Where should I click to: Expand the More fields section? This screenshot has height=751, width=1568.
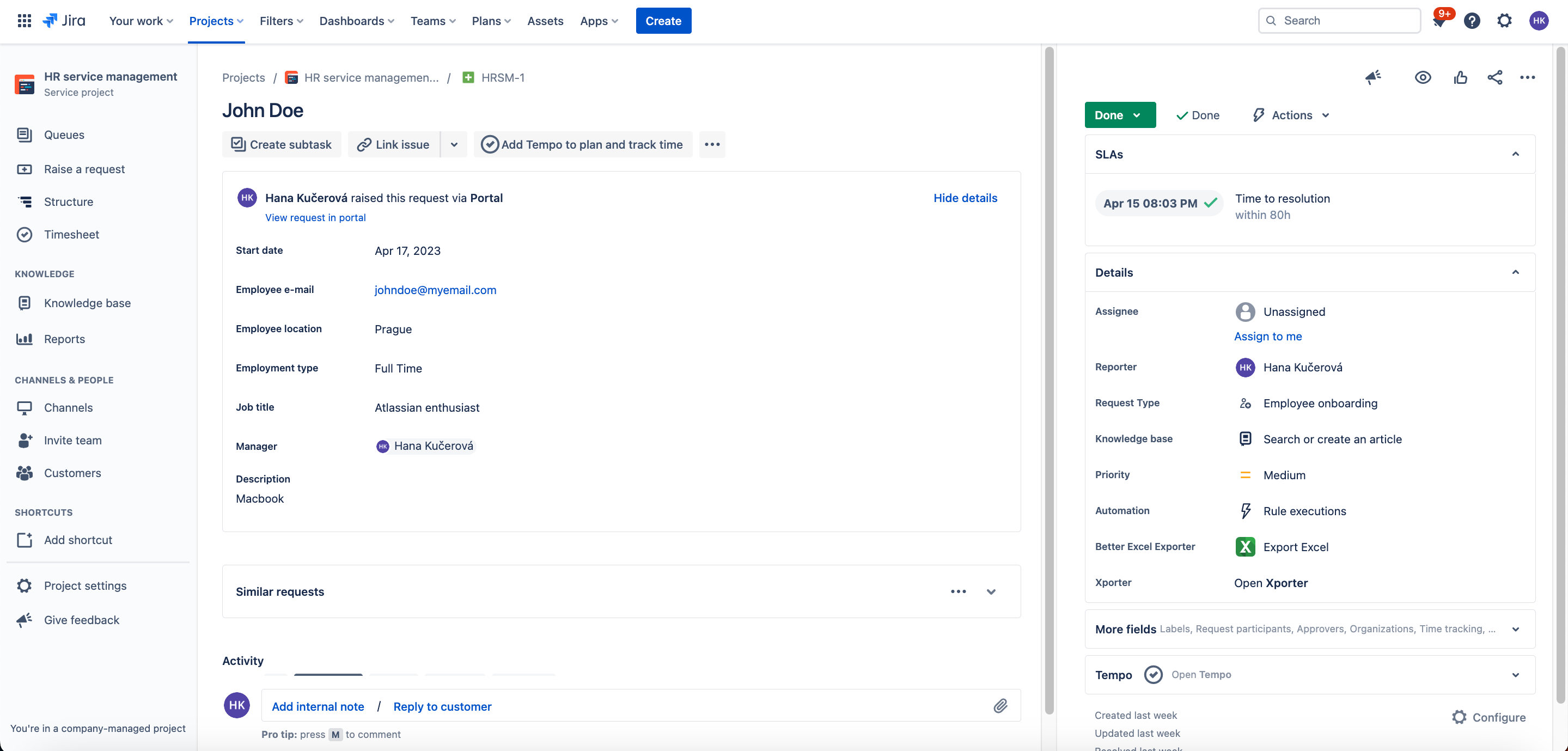[x=1516, y=629]
